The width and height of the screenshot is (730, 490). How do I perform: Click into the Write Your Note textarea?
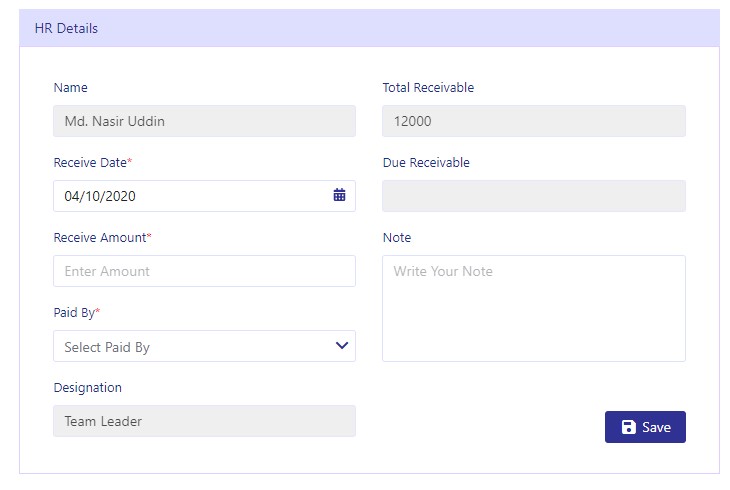534,308
